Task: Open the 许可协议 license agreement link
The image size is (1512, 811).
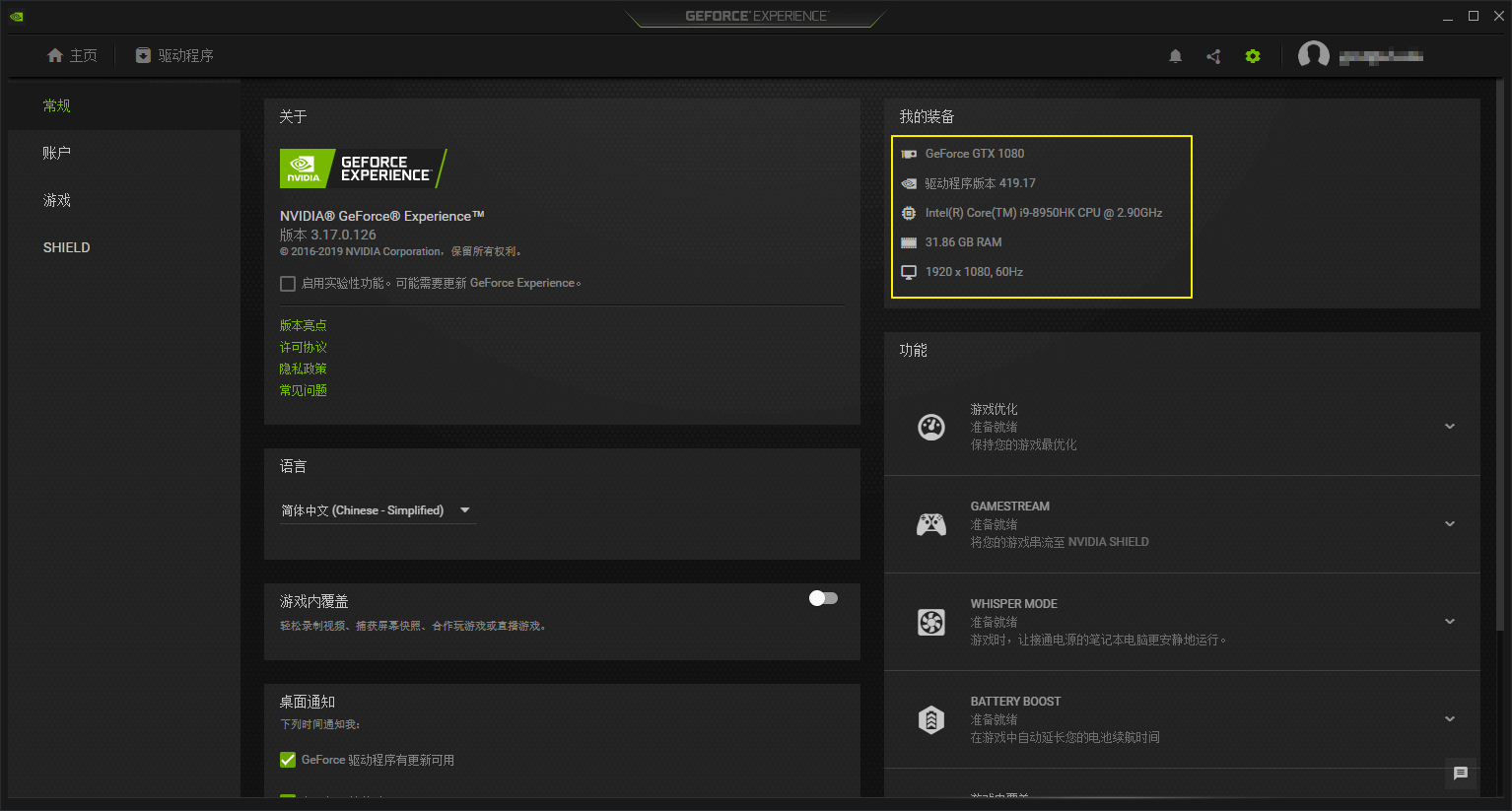Action: 303,347
